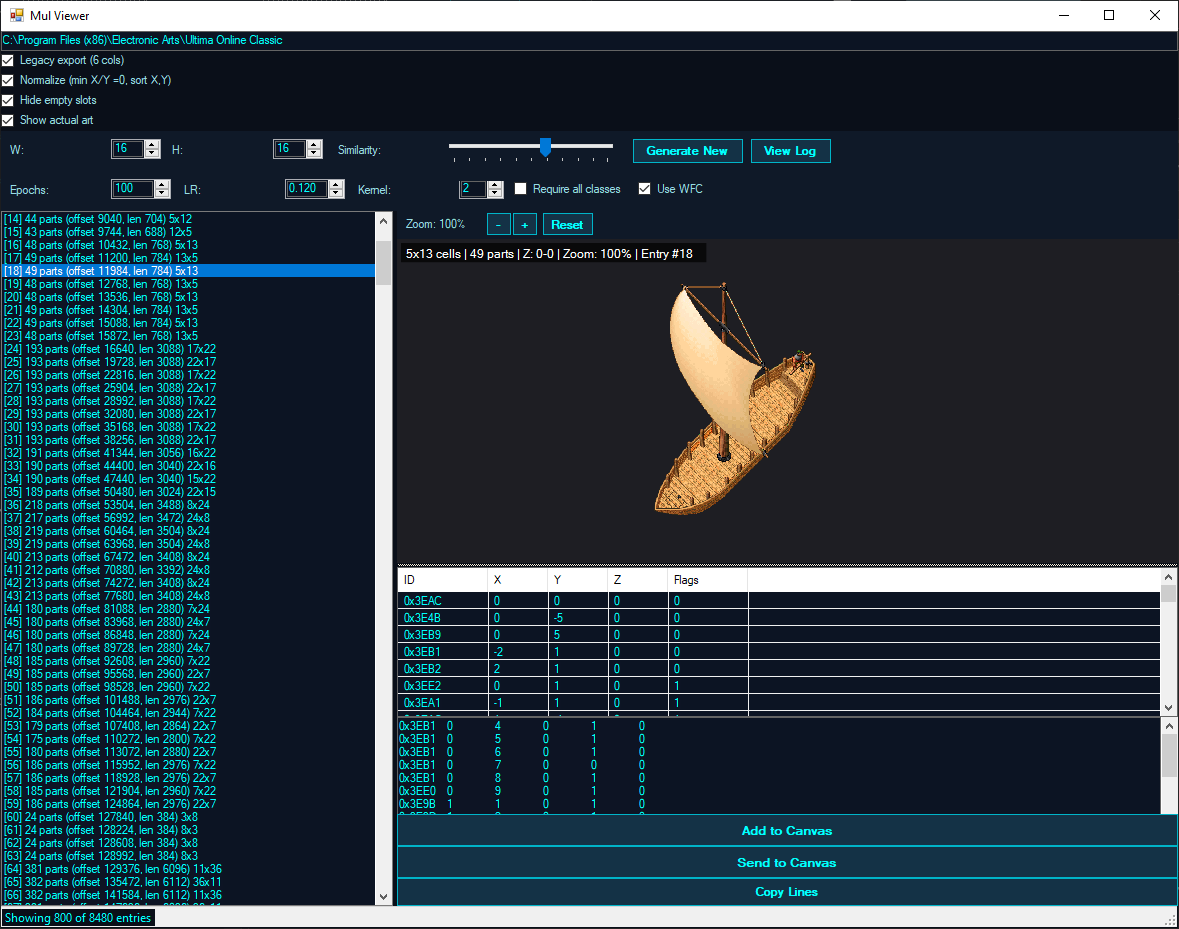
Task: Increase Kernel value with up arrow
Action: coord(495,185)
